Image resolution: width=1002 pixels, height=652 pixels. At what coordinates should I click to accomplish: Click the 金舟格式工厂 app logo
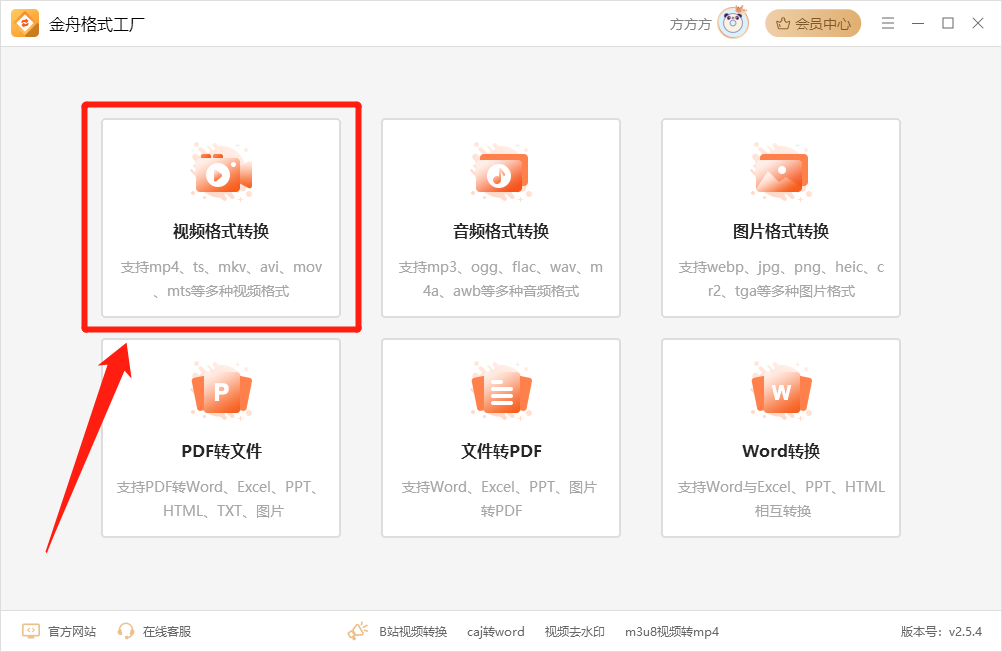(x=25, y=23)
